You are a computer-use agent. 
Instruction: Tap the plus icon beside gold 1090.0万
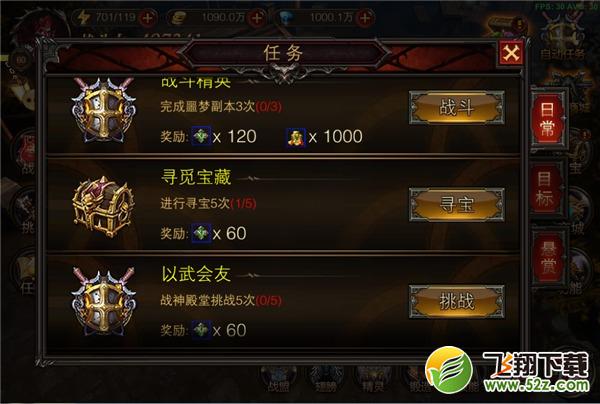tap(256, 18)
